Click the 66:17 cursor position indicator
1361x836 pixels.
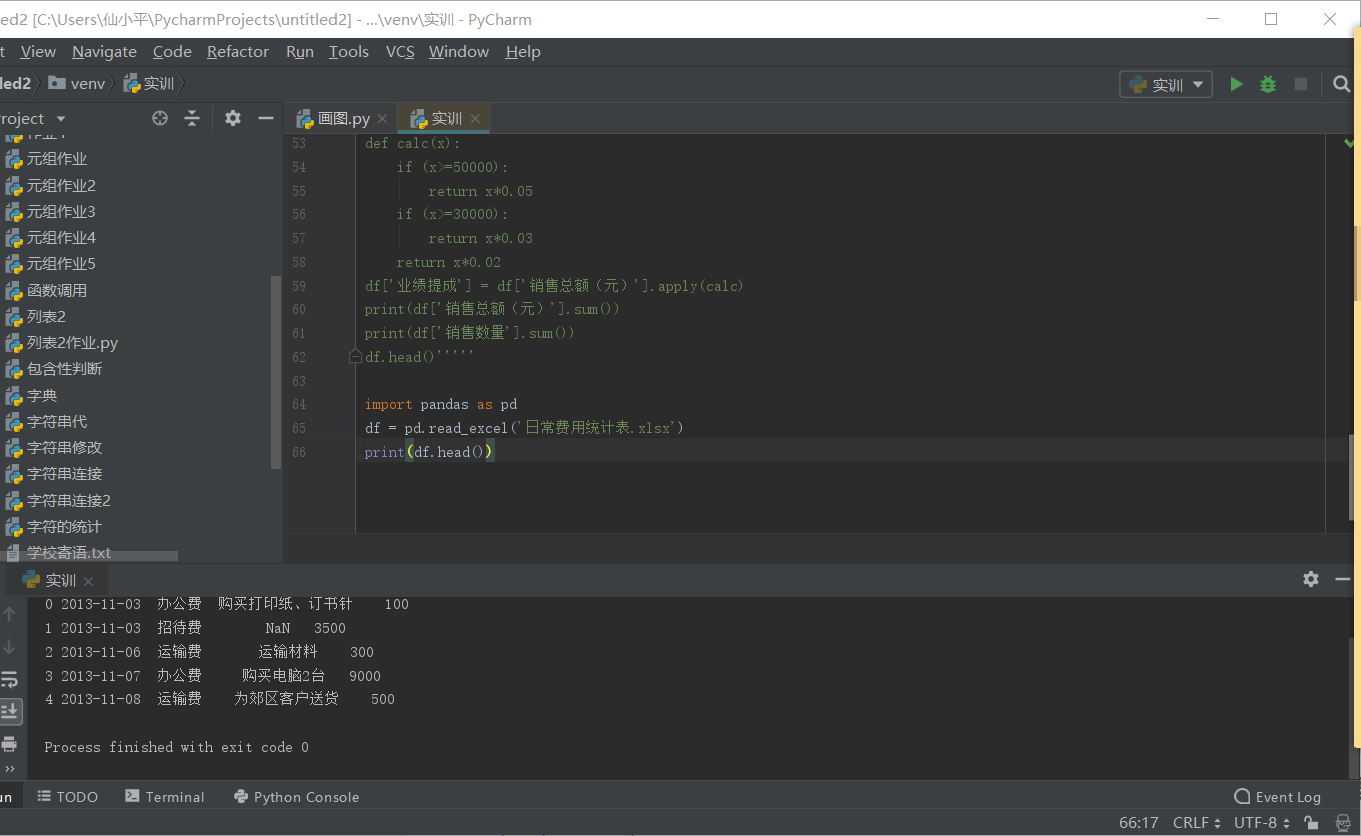(1139, 823)
